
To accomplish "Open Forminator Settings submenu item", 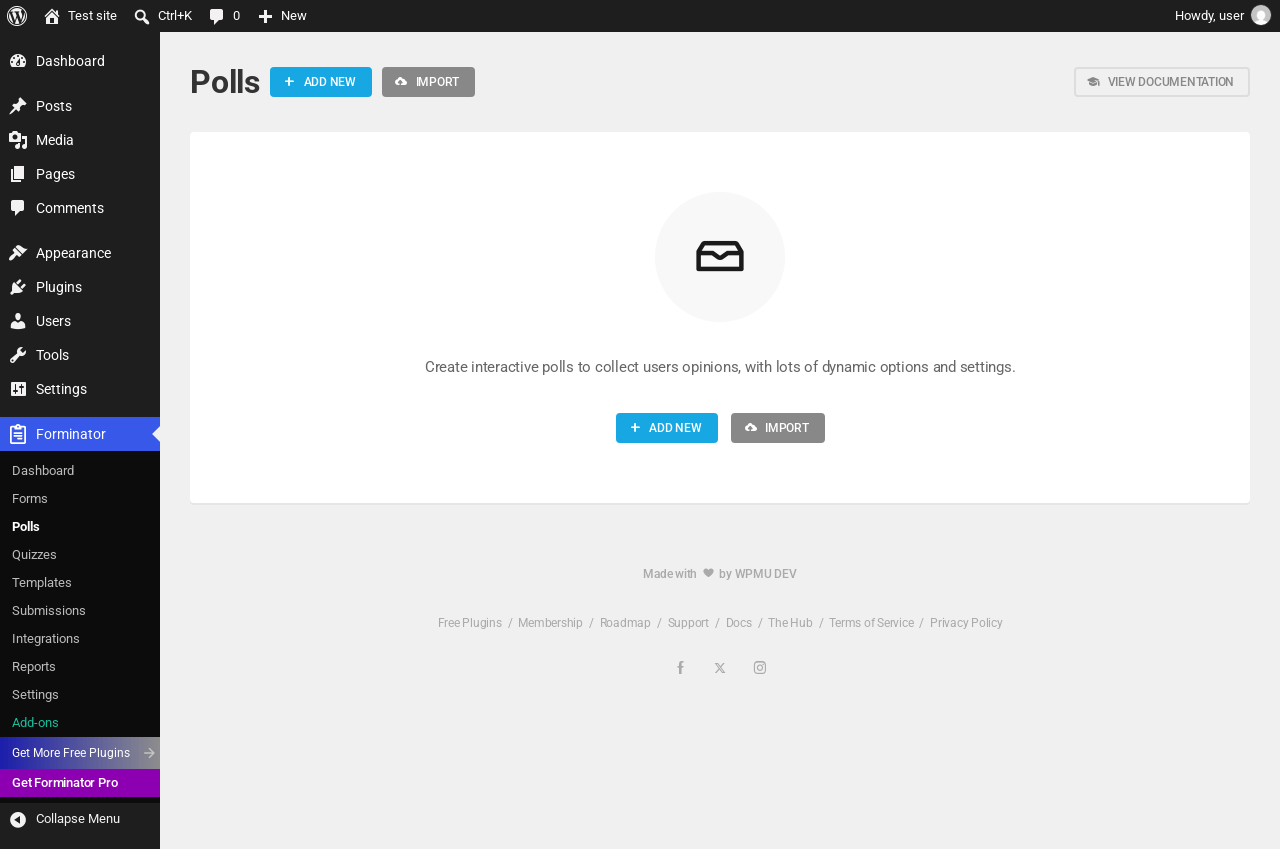I will (x=35, y=695).
